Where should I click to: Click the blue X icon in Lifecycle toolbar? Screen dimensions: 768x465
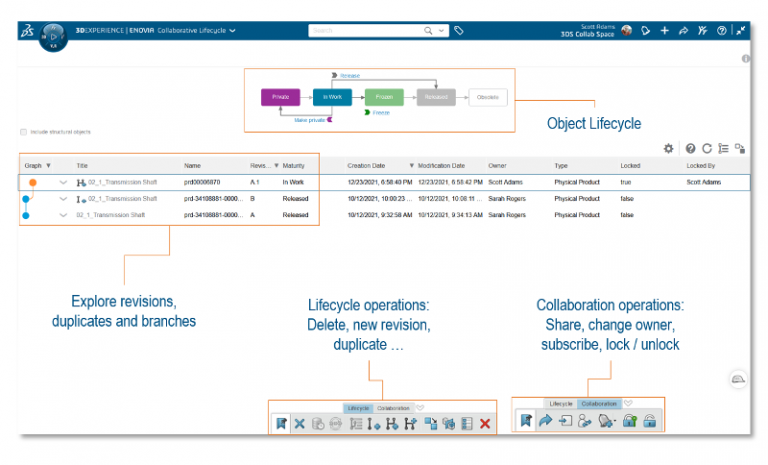[x=300, y=424]
